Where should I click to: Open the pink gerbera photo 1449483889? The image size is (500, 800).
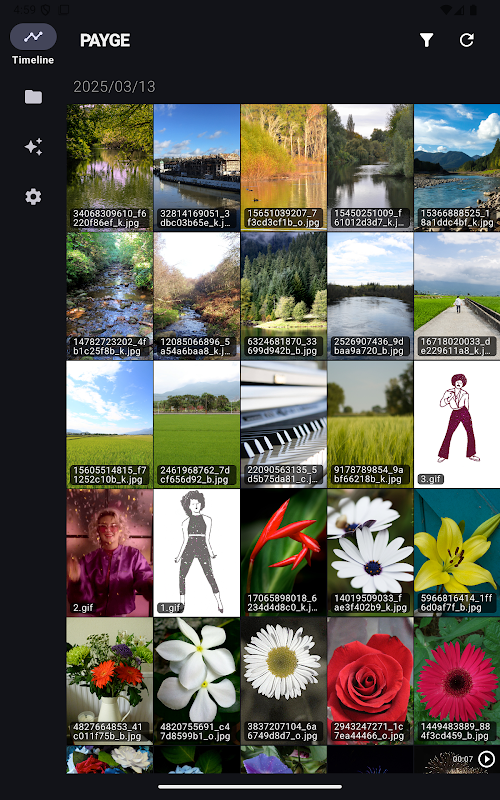(457, 682)
